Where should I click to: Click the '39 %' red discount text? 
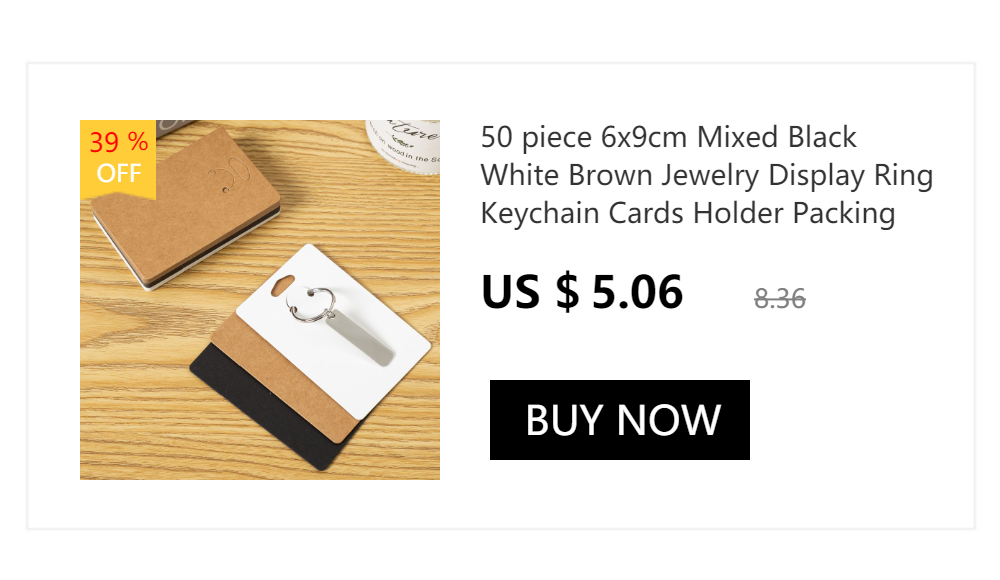click(x=119, y=142)
